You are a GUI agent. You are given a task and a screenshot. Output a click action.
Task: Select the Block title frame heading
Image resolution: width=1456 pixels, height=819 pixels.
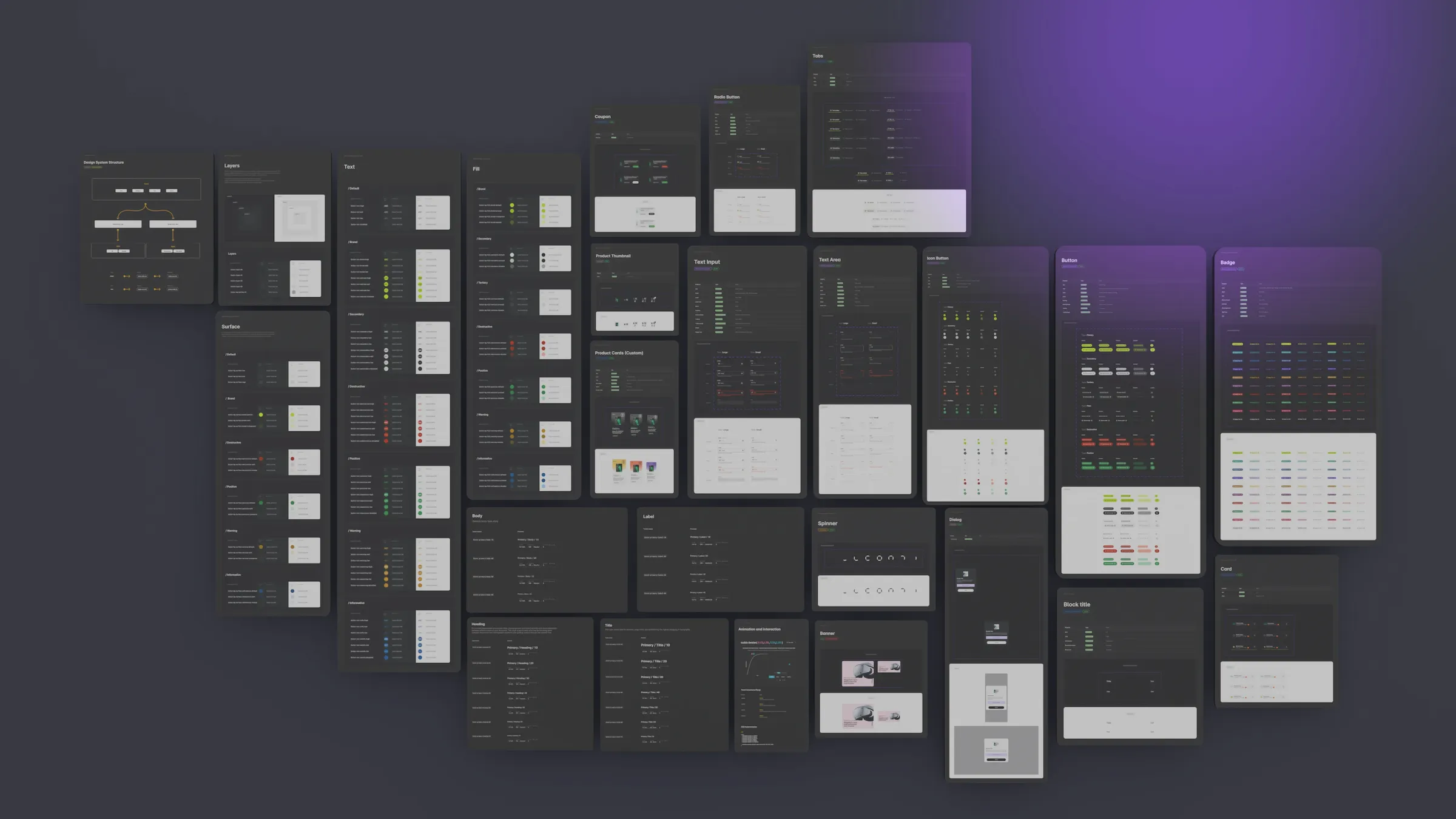click(1076, 605)
